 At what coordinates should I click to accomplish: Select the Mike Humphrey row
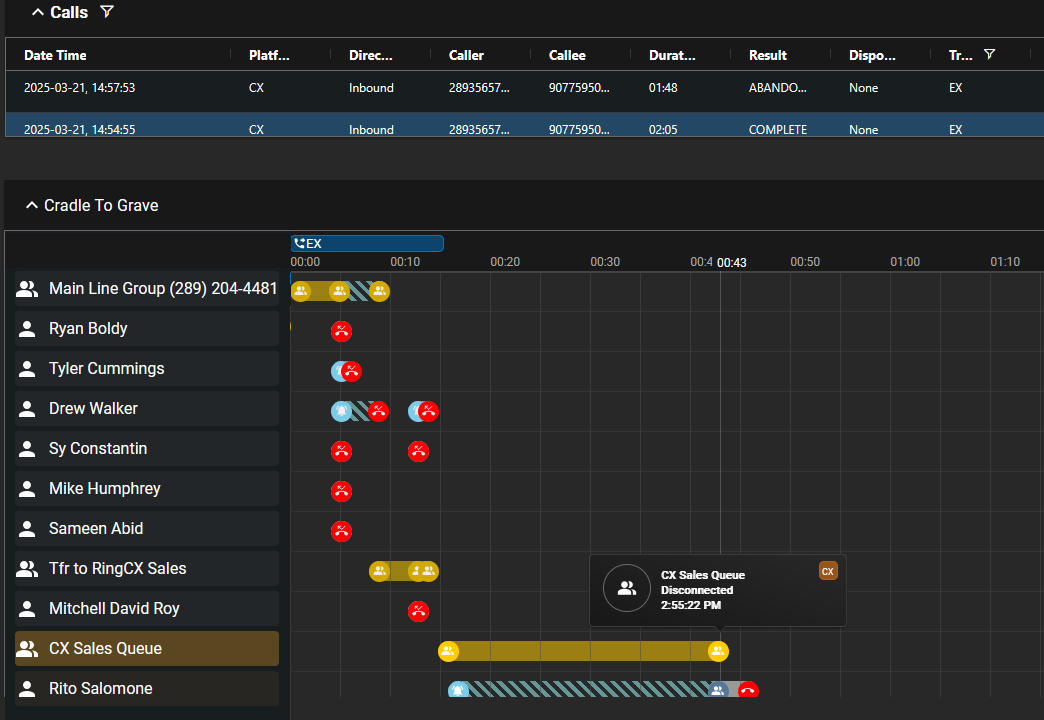146,488
